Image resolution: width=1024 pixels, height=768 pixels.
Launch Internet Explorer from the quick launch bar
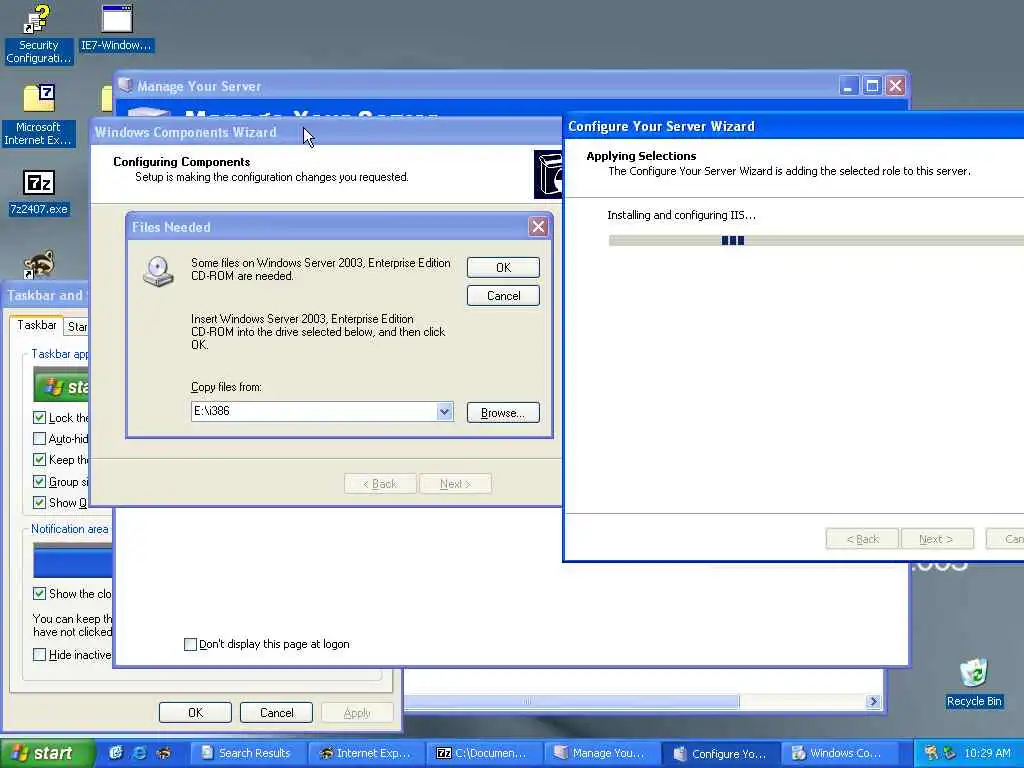pos(139,753)
